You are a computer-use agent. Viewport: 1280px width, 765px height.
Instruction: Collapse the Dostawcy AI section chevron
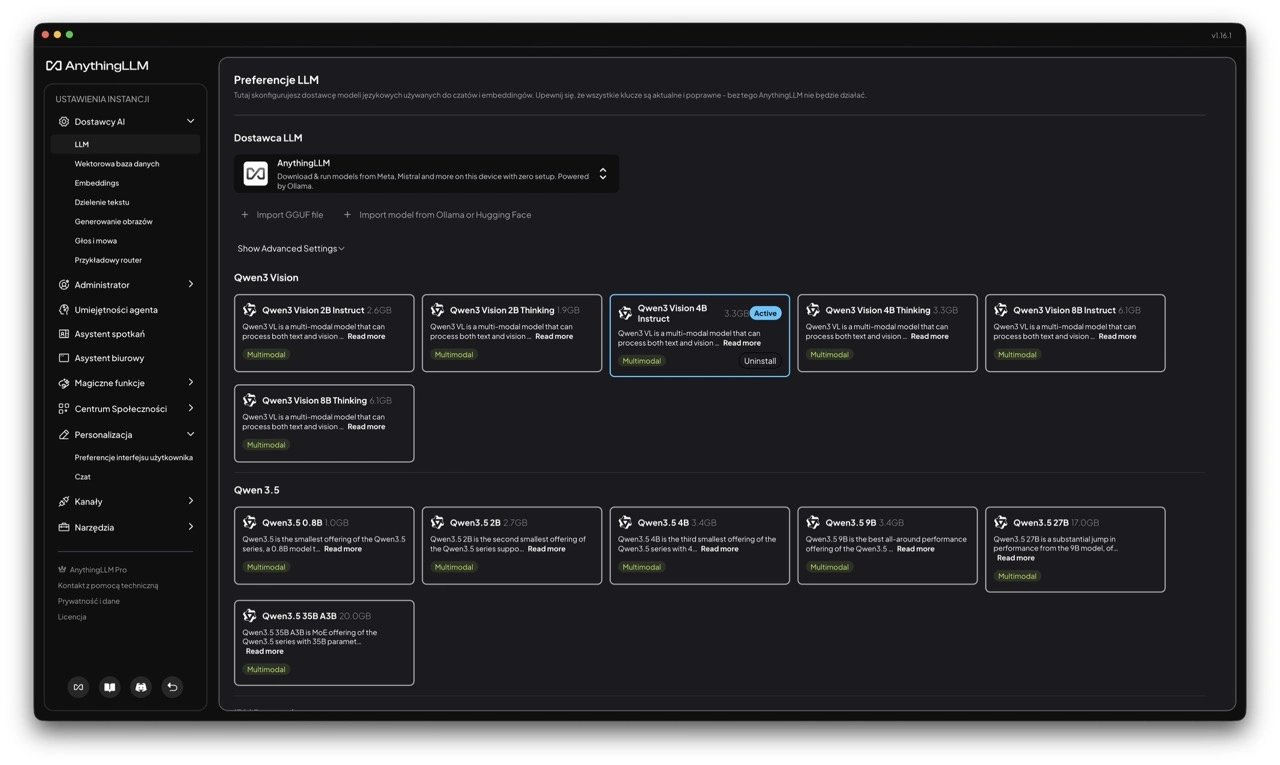click(x=190, y=122)
